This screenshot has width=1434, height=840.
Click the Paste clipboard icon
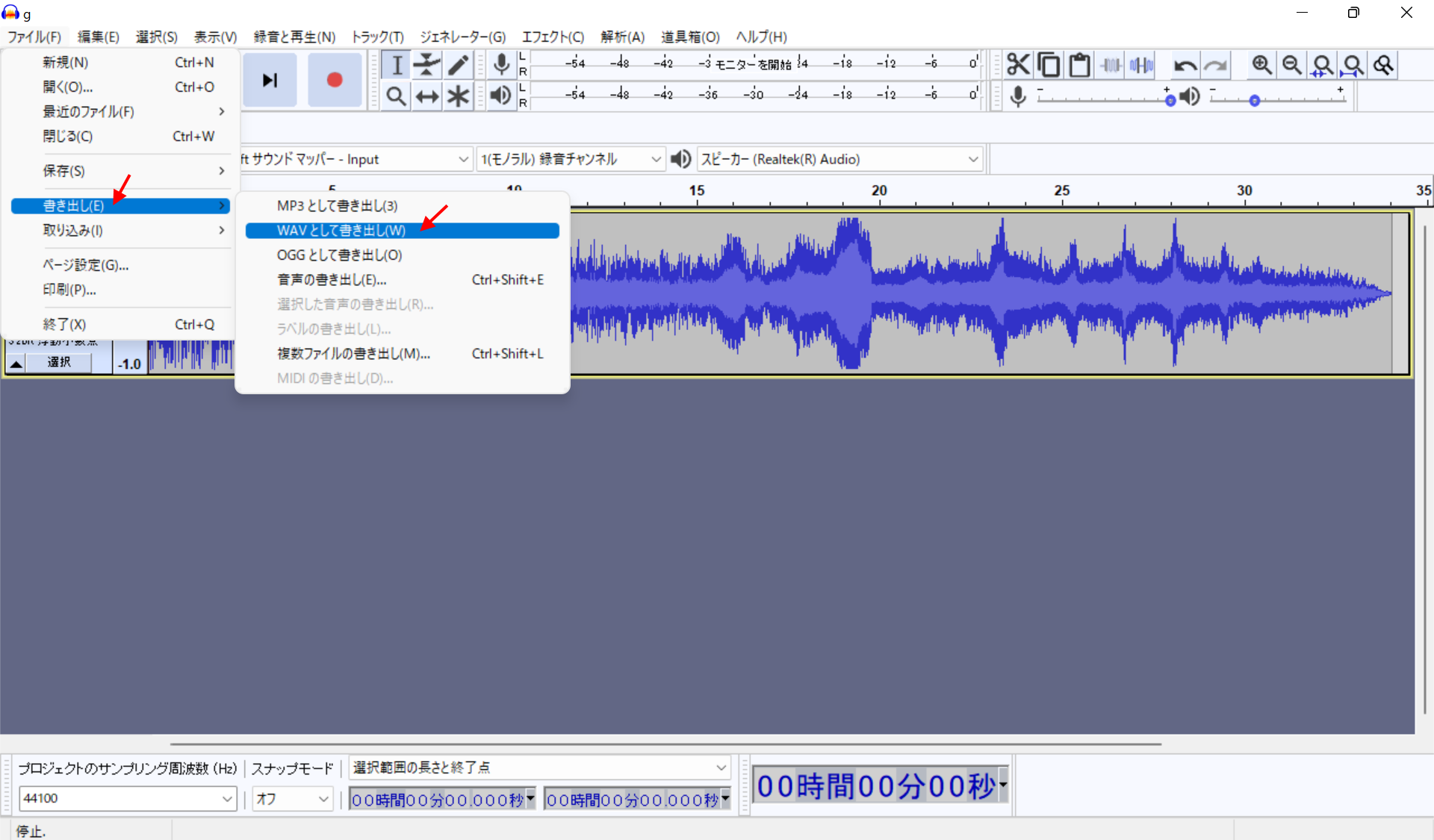(x=1079, y=65)
